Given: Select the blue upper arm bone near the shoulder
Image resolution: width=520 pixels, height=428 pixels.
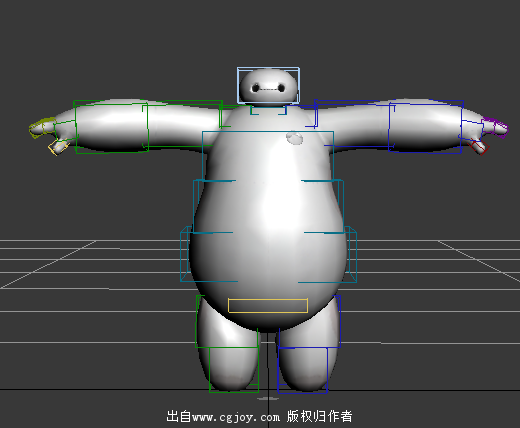Looking at the screenshot, I should point(354,123).
